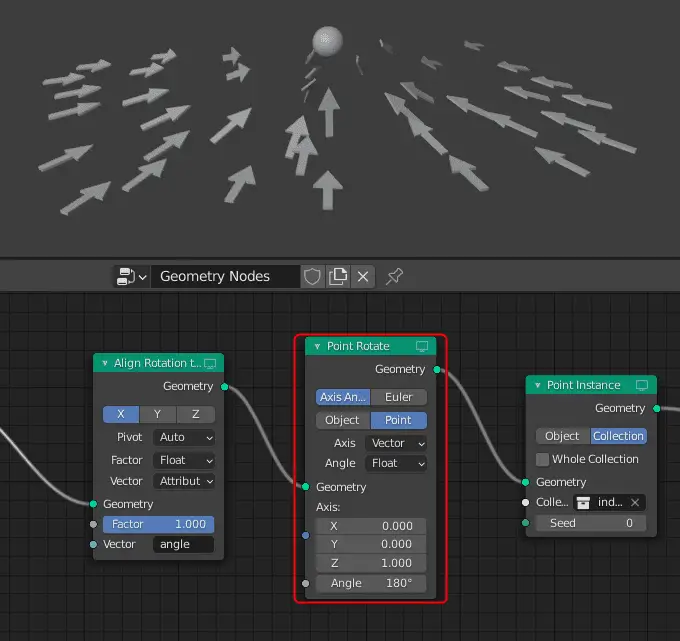Click the Vector input socket in Align Rotation
This screenshot has height=641, width=680.
(x=93, y=544)
